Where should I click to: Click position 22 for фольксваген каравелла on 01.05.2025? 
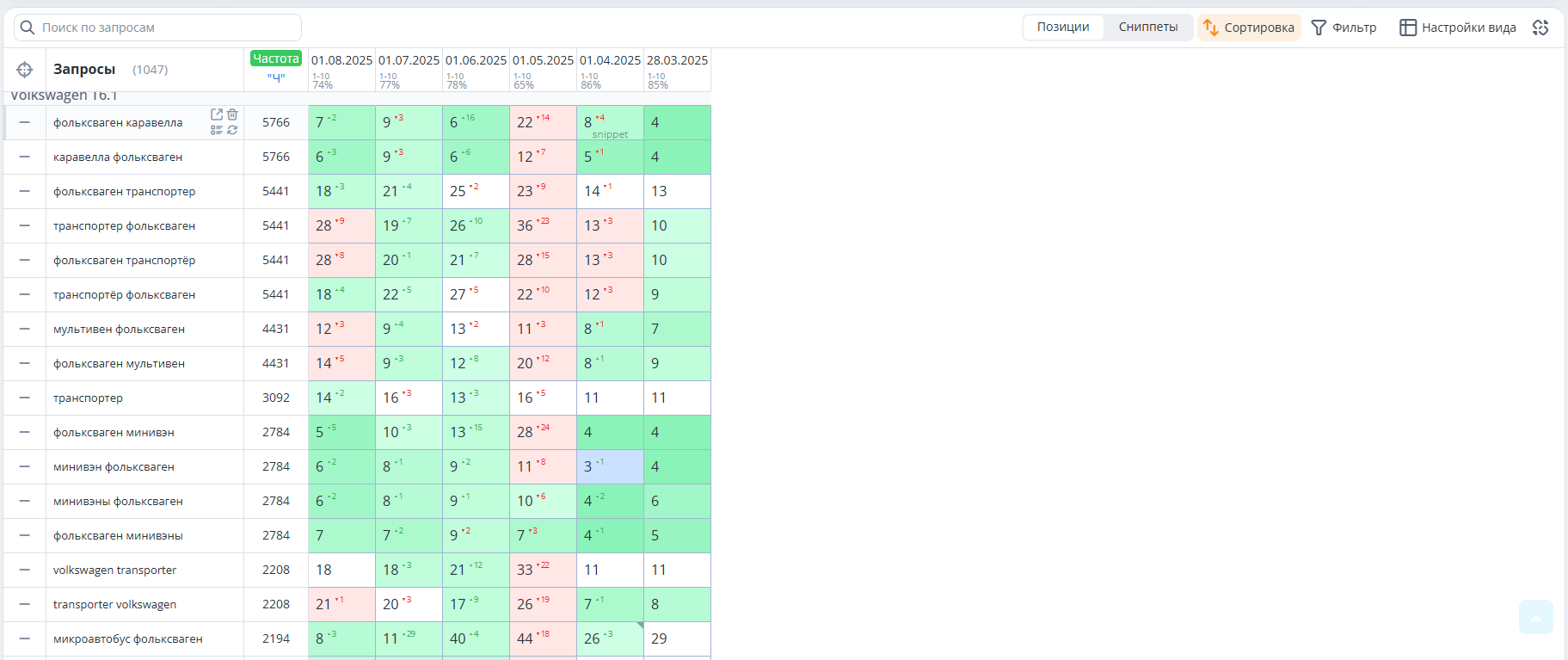(x=543, y=122)
